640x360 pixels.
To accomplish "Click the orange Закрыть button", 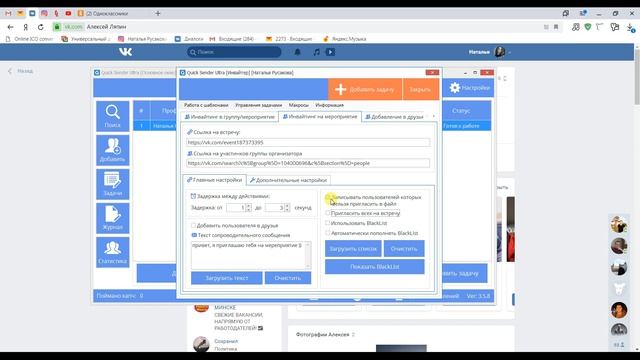I will click(x=420, y=89).
